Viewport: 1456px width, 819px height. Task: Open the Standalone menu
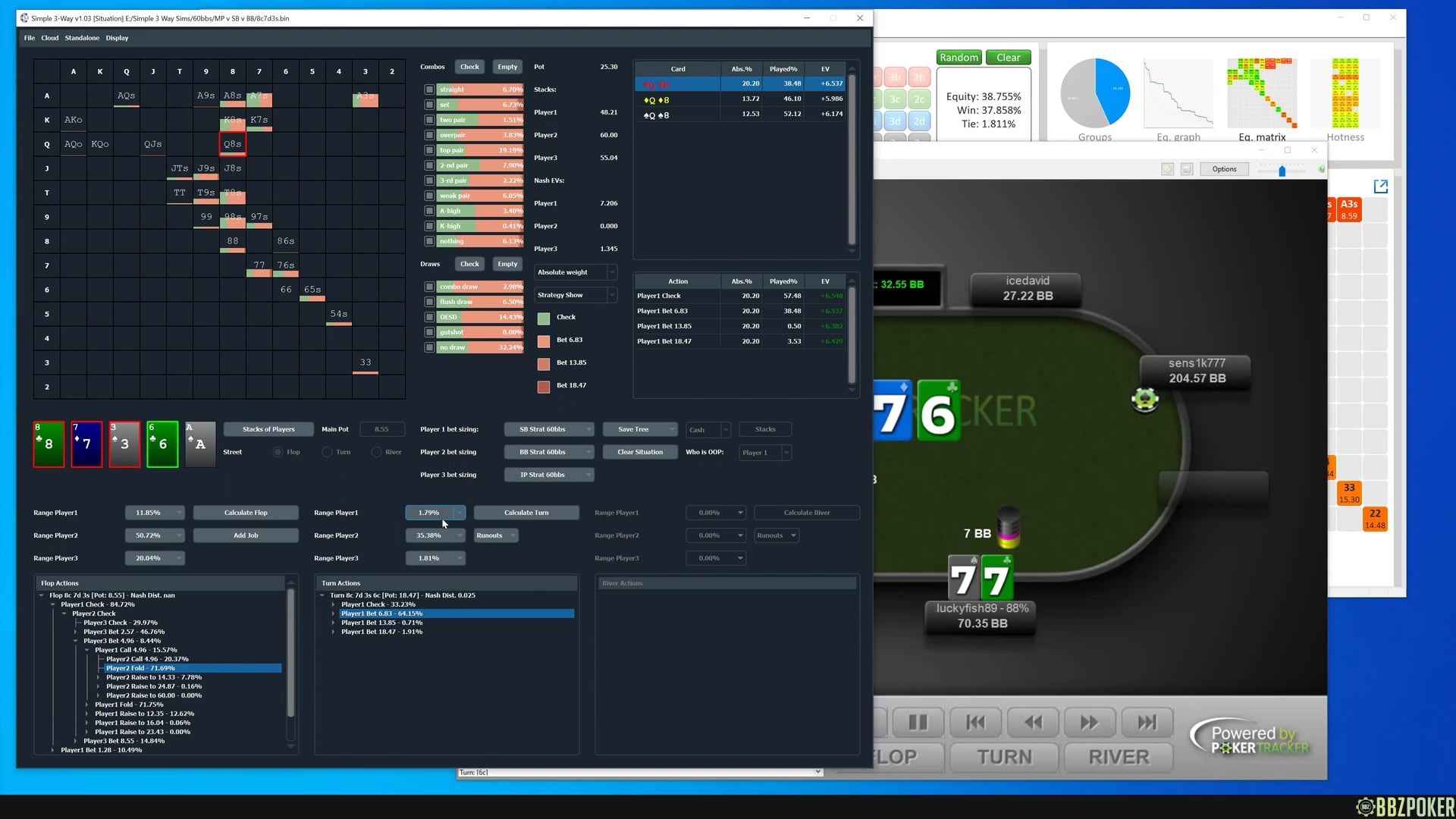[x=82, y=38]
